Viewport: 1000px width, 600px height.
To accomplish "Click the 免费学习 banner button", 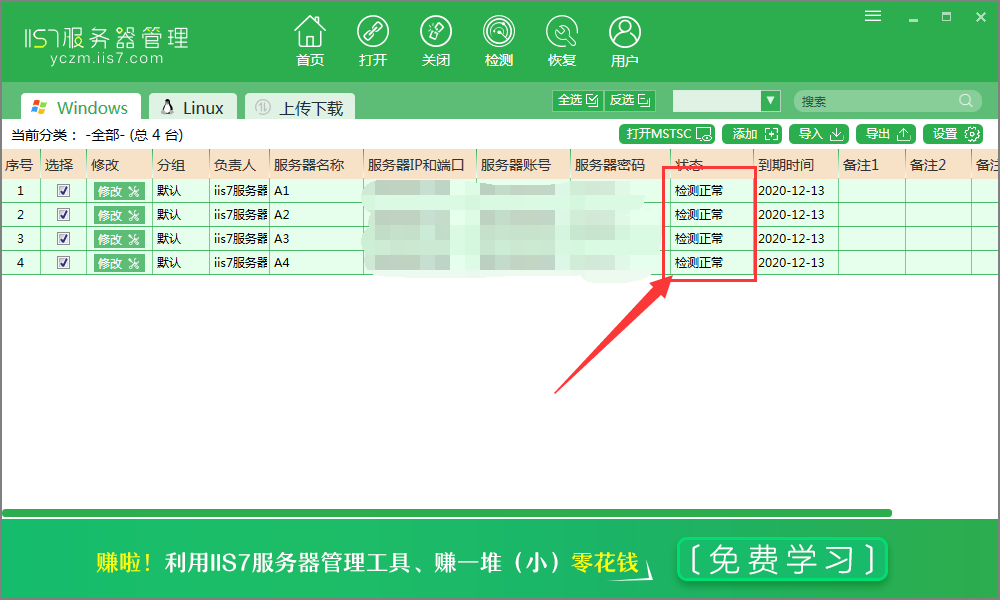I will 783,559.
